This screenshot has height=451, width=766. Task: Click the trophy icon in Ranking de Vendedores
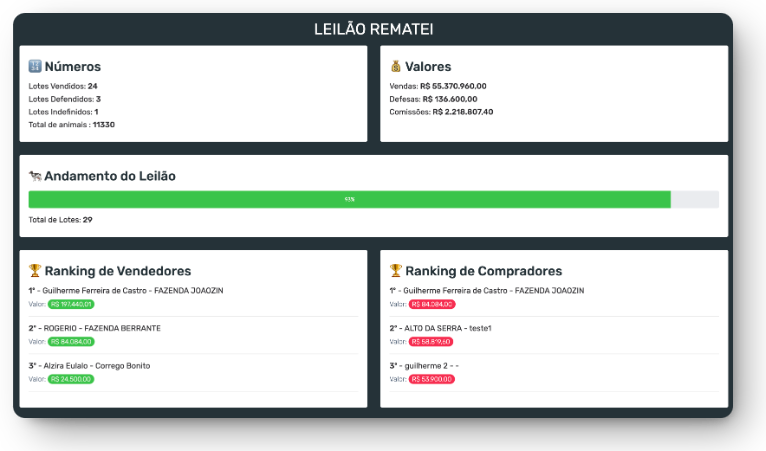coord(35,271)
